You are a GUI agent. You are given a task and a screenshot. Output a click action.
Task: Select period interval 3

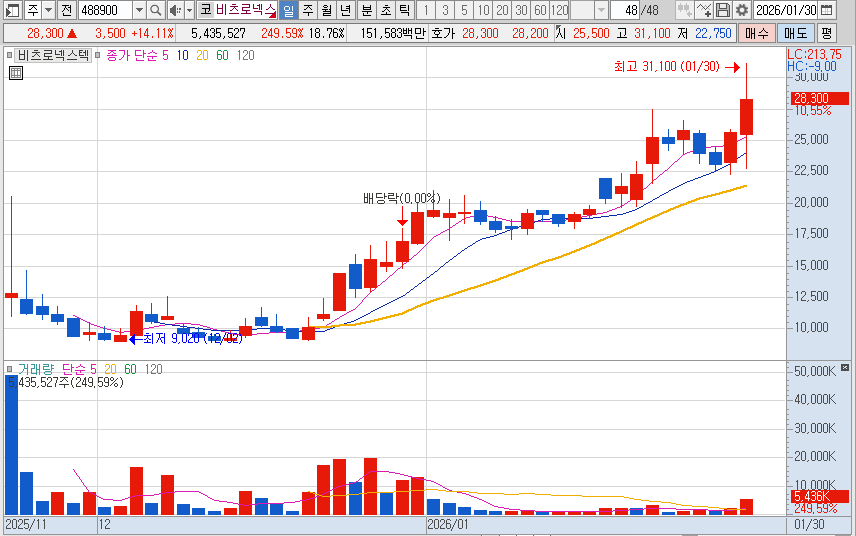[445, 10]
